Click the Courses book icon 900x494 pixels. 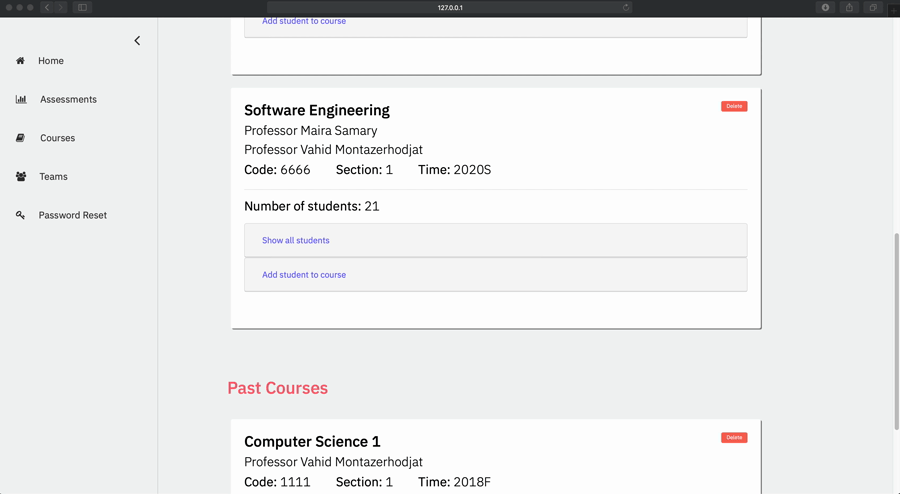(x=20, y=138)
